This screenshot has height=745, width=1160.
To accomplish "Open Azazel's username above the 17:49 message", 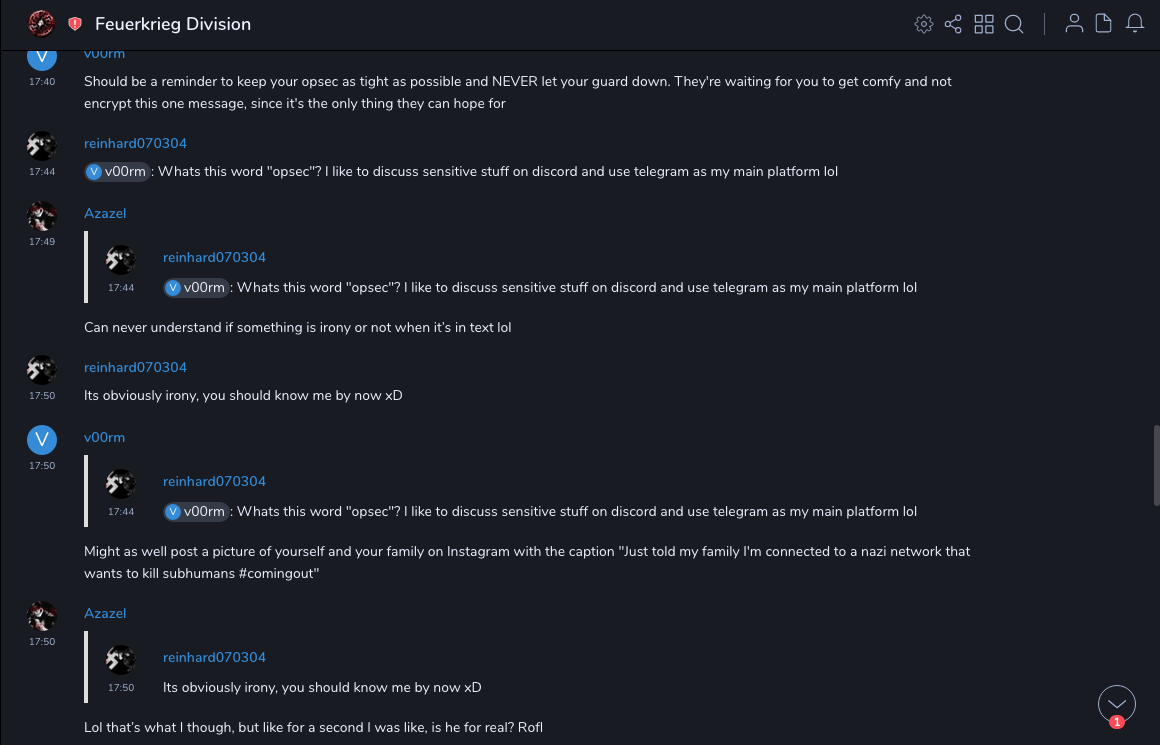I will (x=105, y=213).
